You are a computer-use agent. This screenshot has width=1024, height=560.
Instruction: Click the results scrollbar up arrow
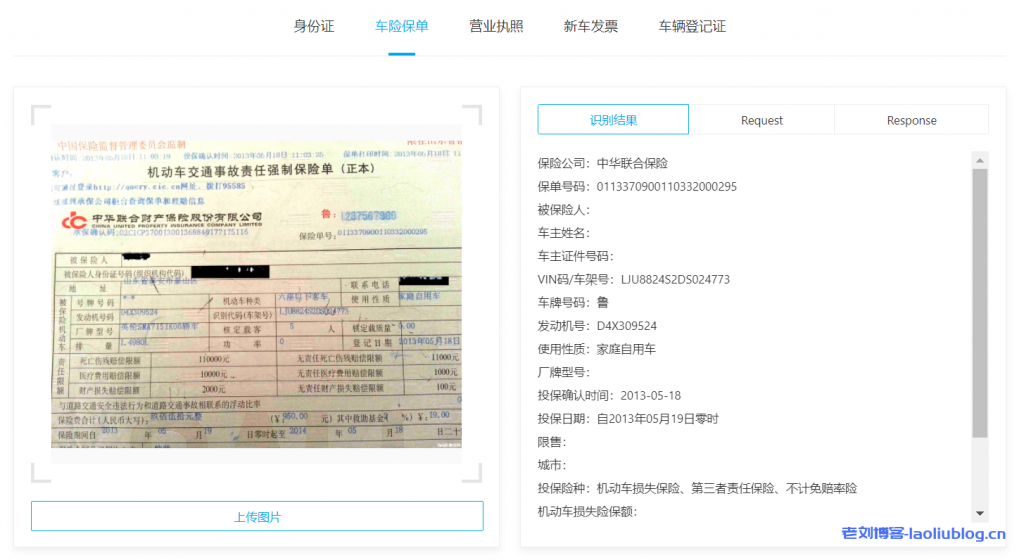click(x=980, y=160)
